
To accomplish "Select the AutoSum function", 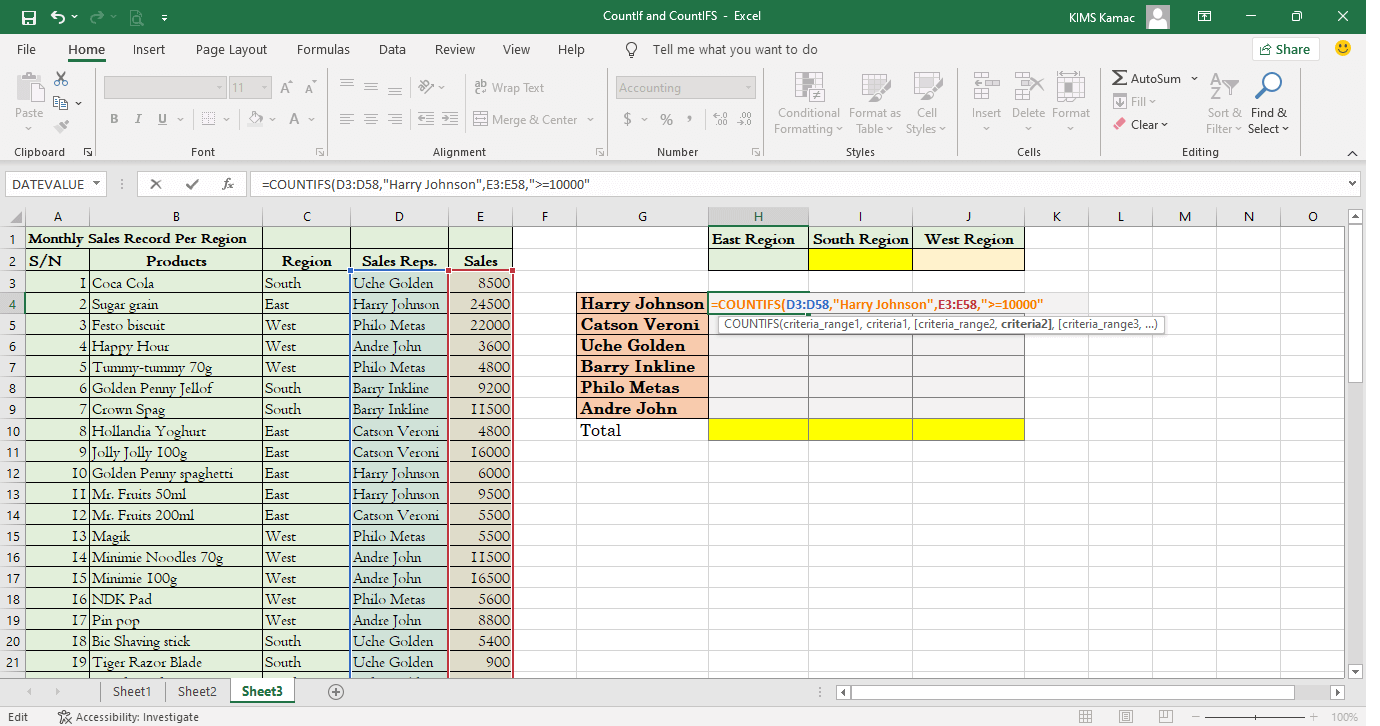I will coord(1148,78).
